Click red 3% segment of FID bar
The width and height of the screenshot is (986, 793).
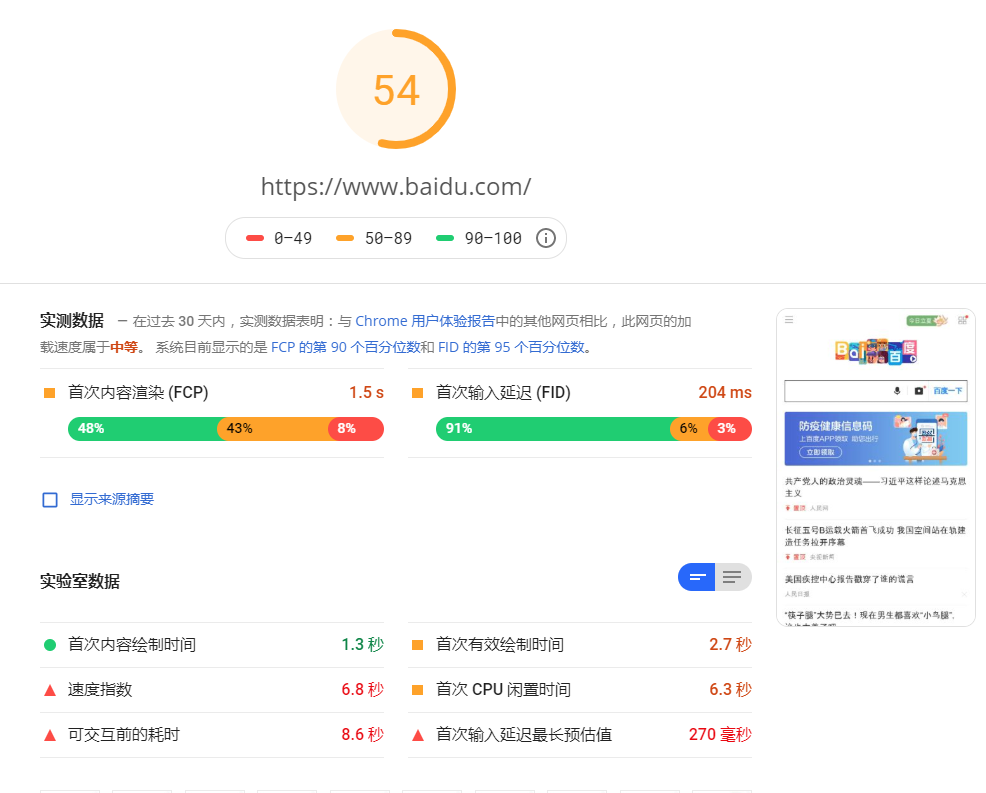pyautogui.click(x=730, y=429)
